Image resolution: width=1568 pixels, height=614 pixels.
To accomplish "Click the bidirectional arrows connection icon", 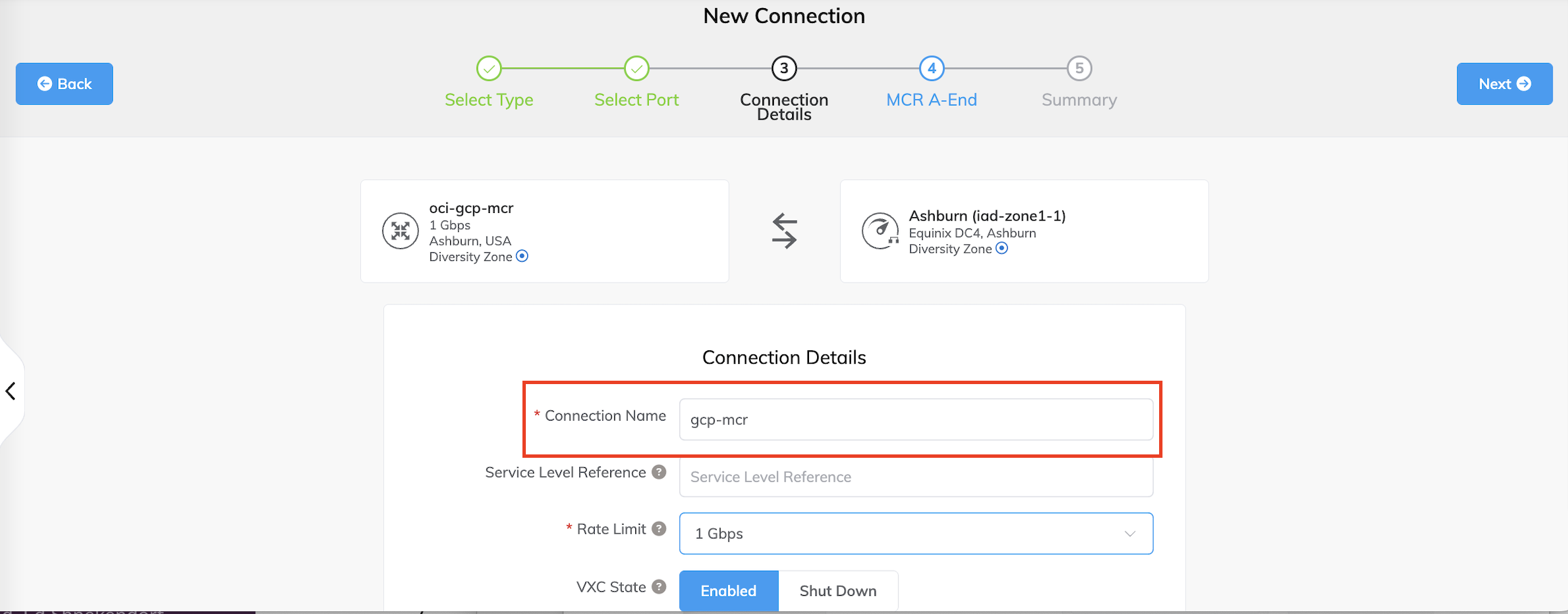I will pyautogui.click(x=784, y=231).
